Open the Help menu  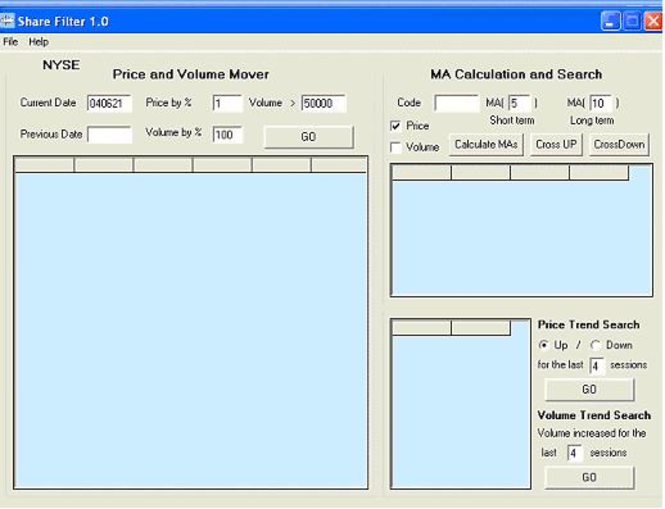click(38, 42)
